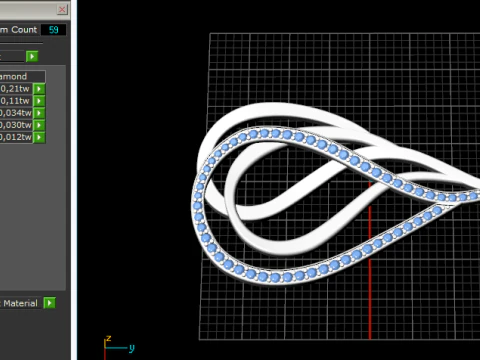Click the green arrow beside 0,034tw

point(39,113)
